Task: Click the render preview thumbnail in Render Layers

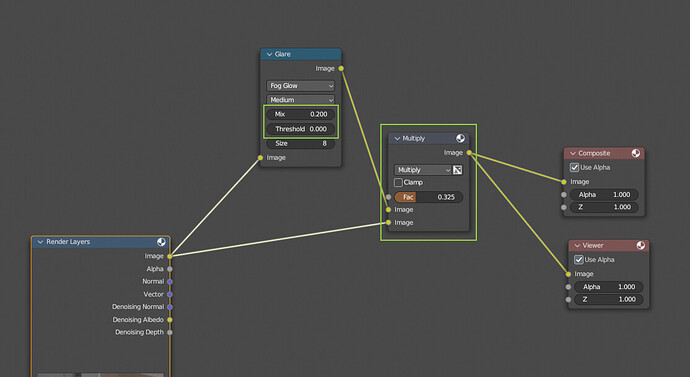Action: pos(100,375)
